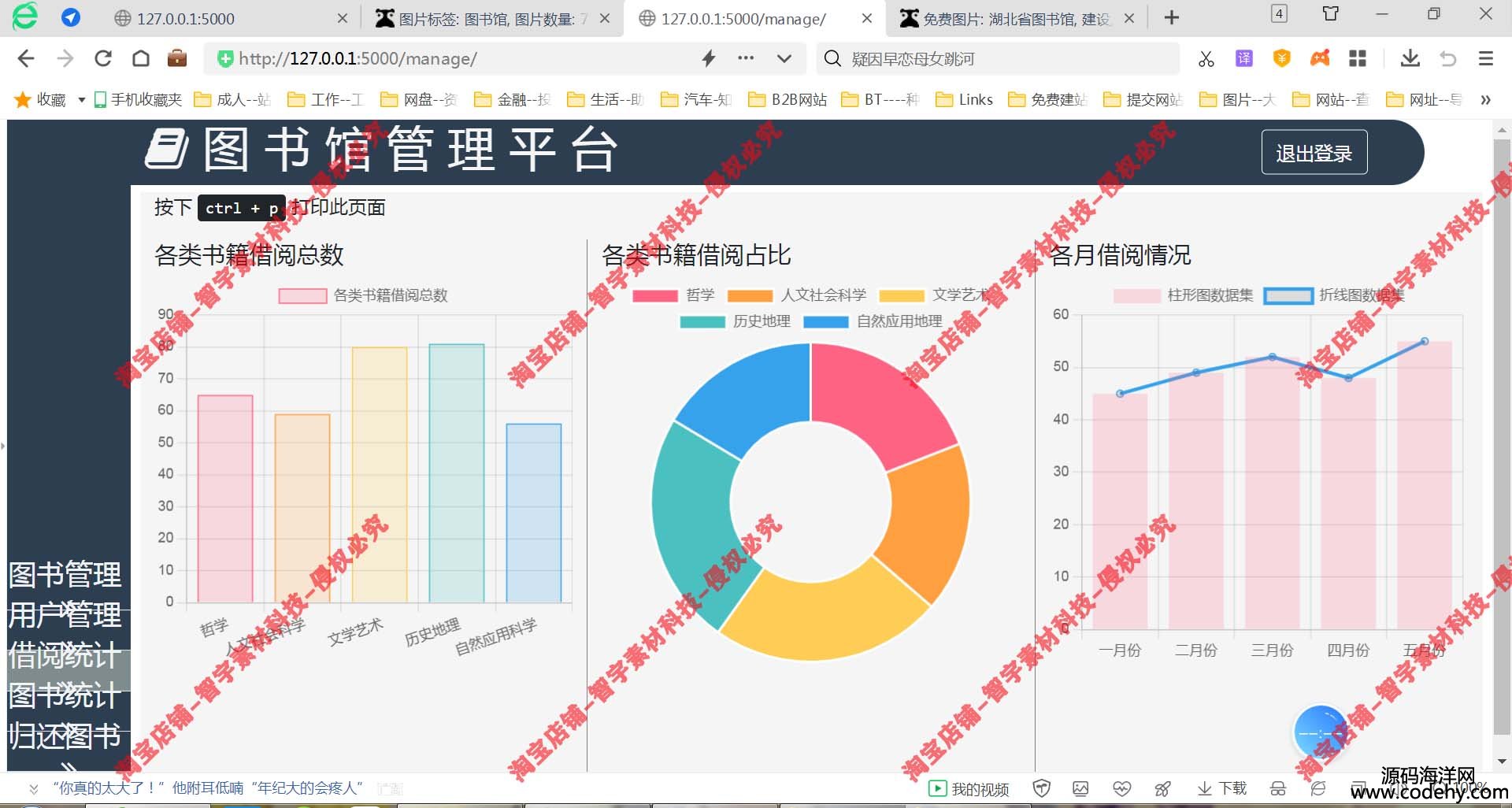Viewport: 1512px width, 808px height.
Task: Expand the hidden bookmarks overflow chevron
Action: point(1485,100)
